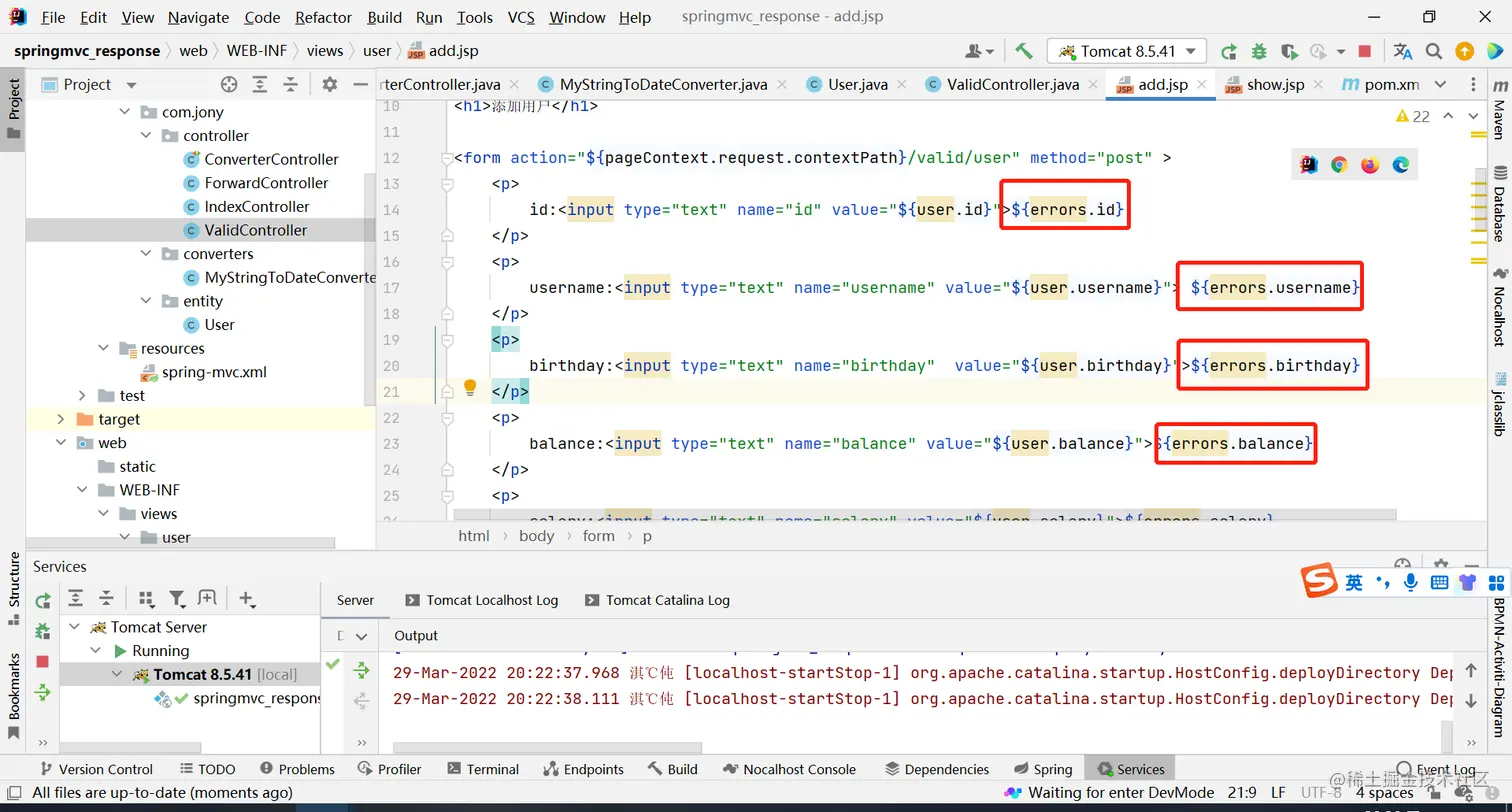1512x812 pixels.
Task: Expand all nodes in Services toolbar
Action: 75,598
